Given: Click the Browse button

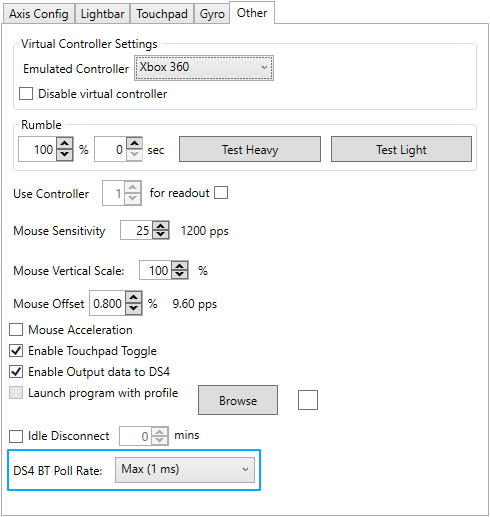Looking at the screenshot, I should point(238,400).
